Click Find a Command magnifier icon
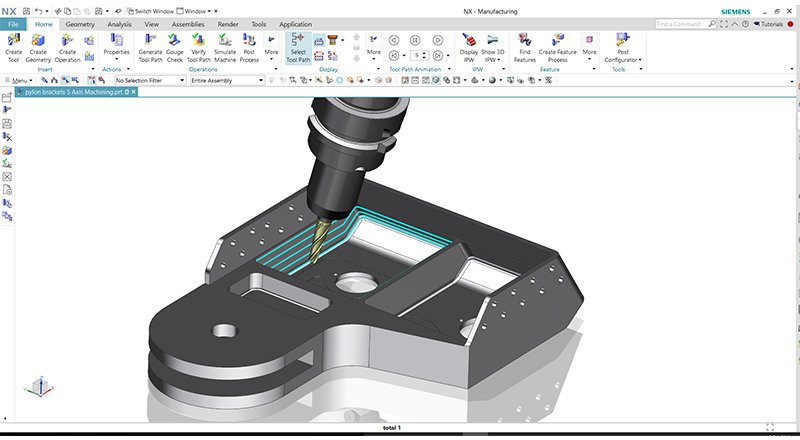Screen dimensions: 800x440 [712, 23]
